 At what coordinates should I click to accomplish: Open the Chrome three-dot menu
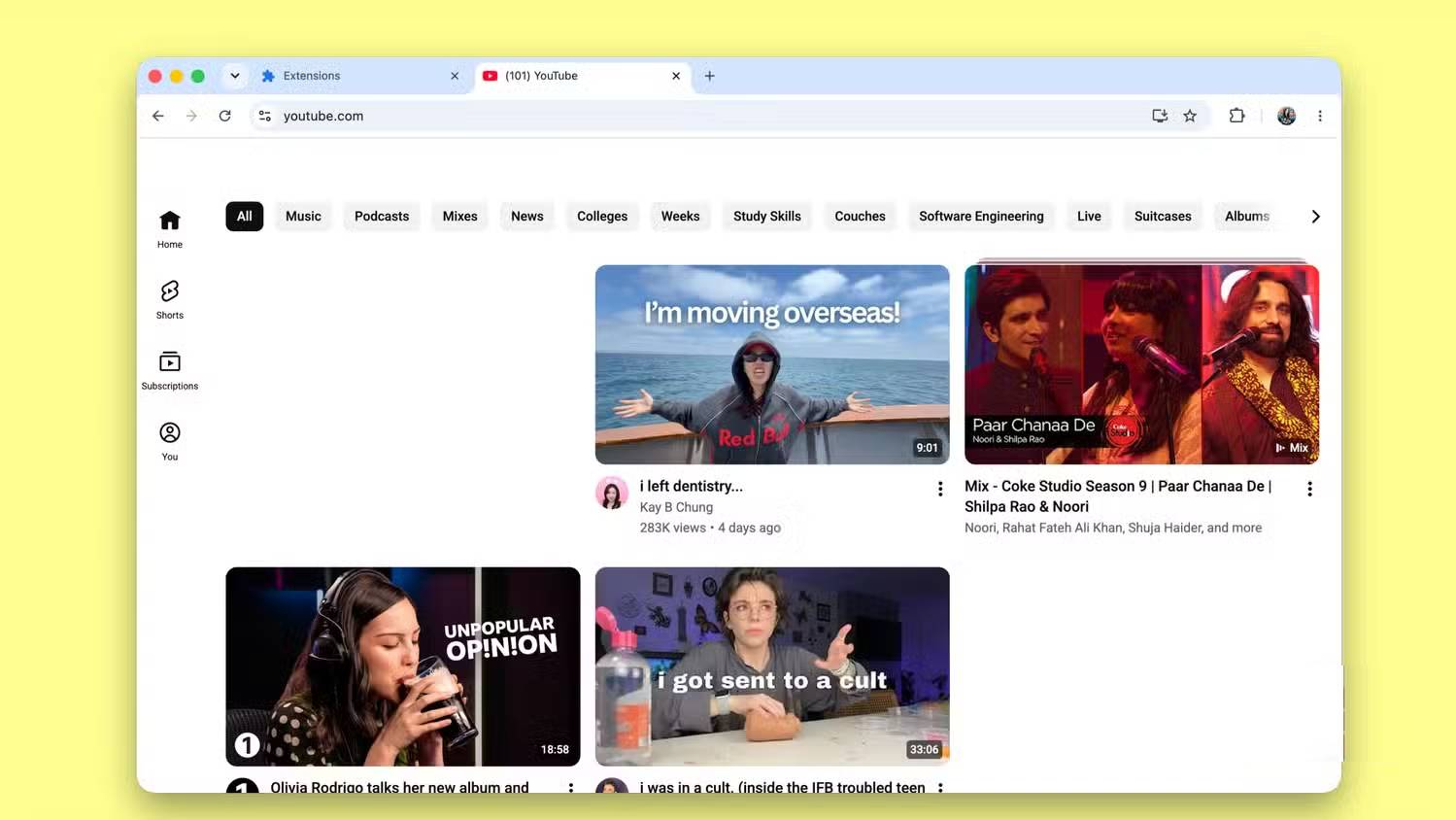[x=1319, y=116]
